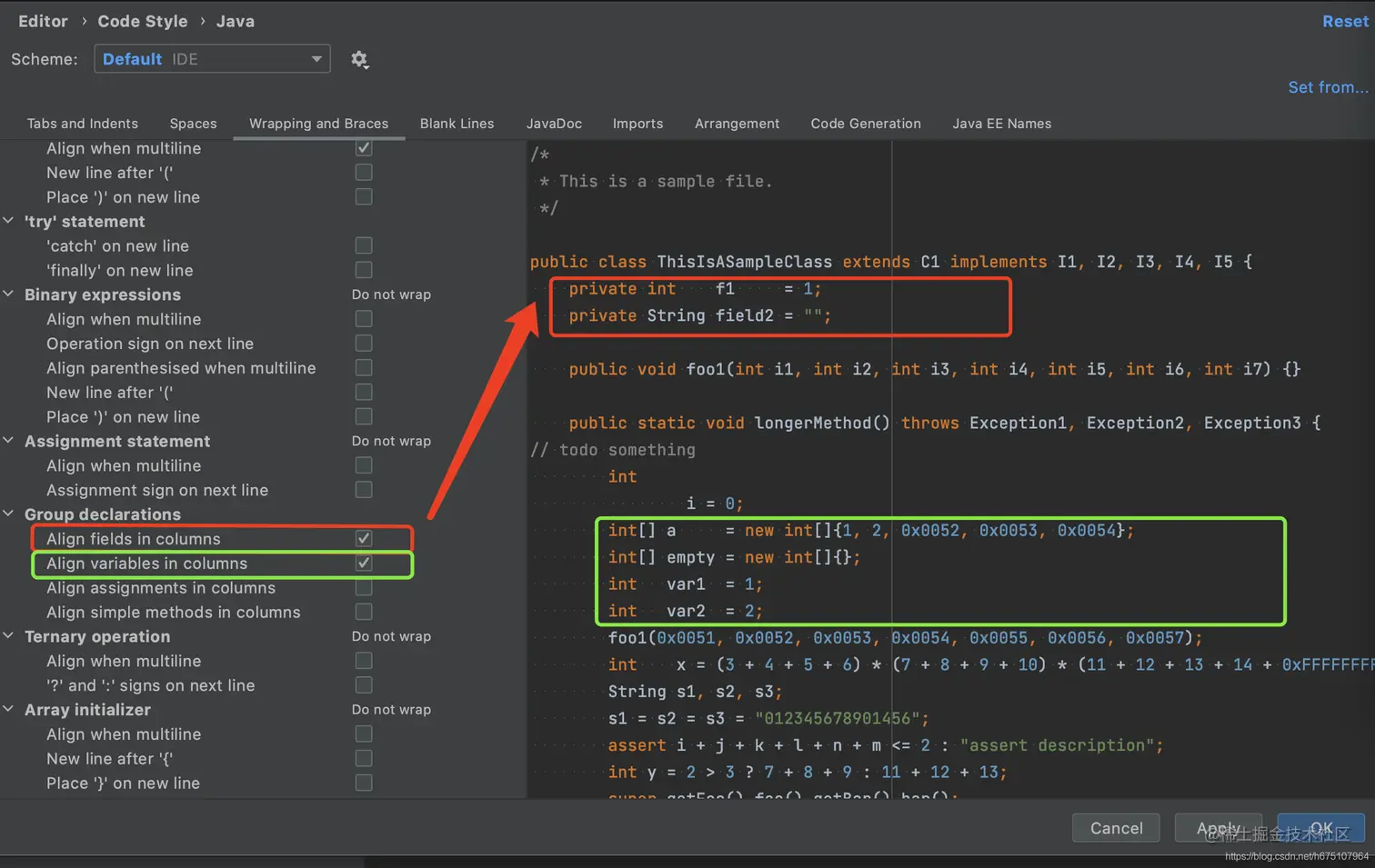Enable '?' and ':' signs on next line
The width and height of the screenshot is (1375, 868).
pyautogui.click(x=364, y=685)
